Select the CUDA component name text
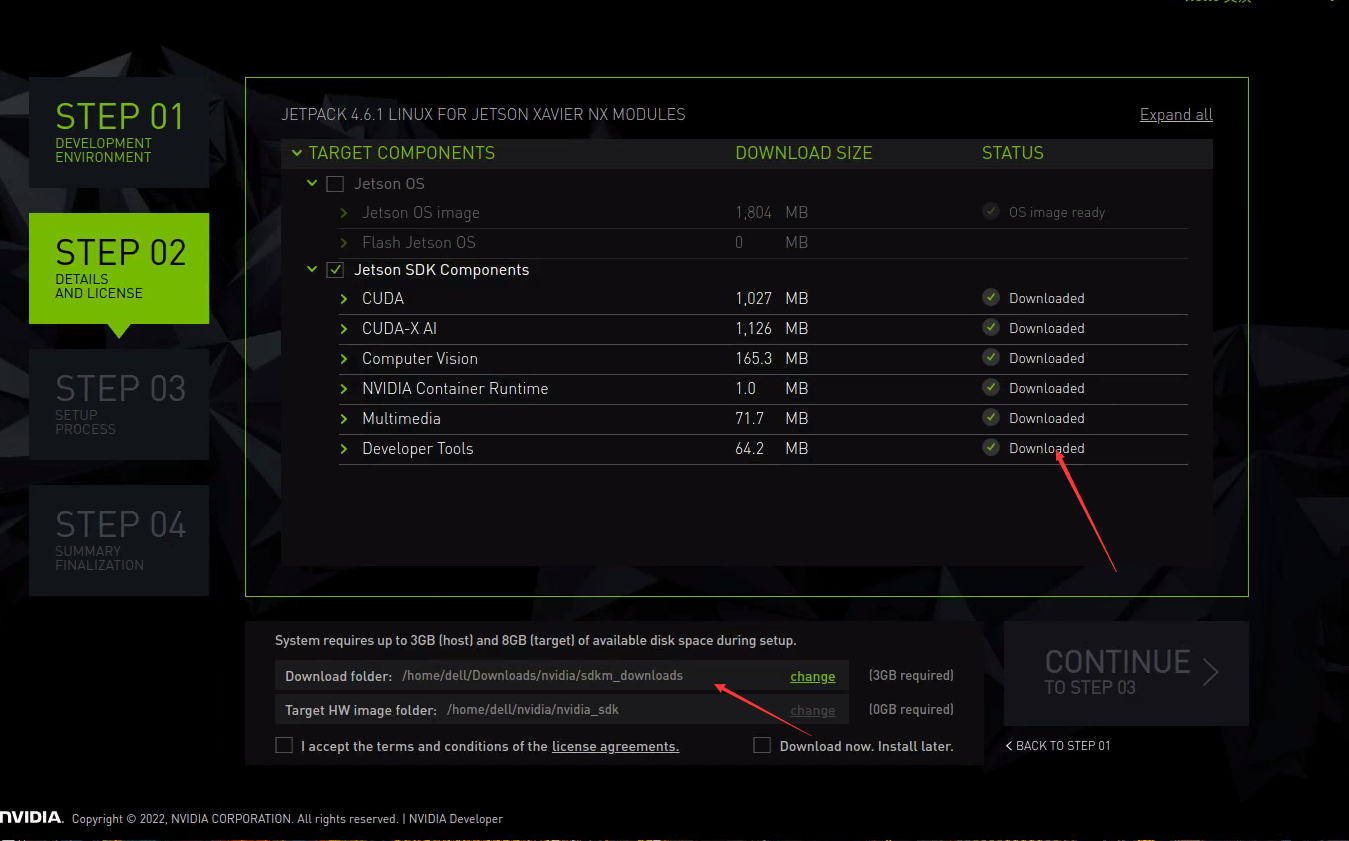Viewport: 1349px width, 841px height. [383, 299]
